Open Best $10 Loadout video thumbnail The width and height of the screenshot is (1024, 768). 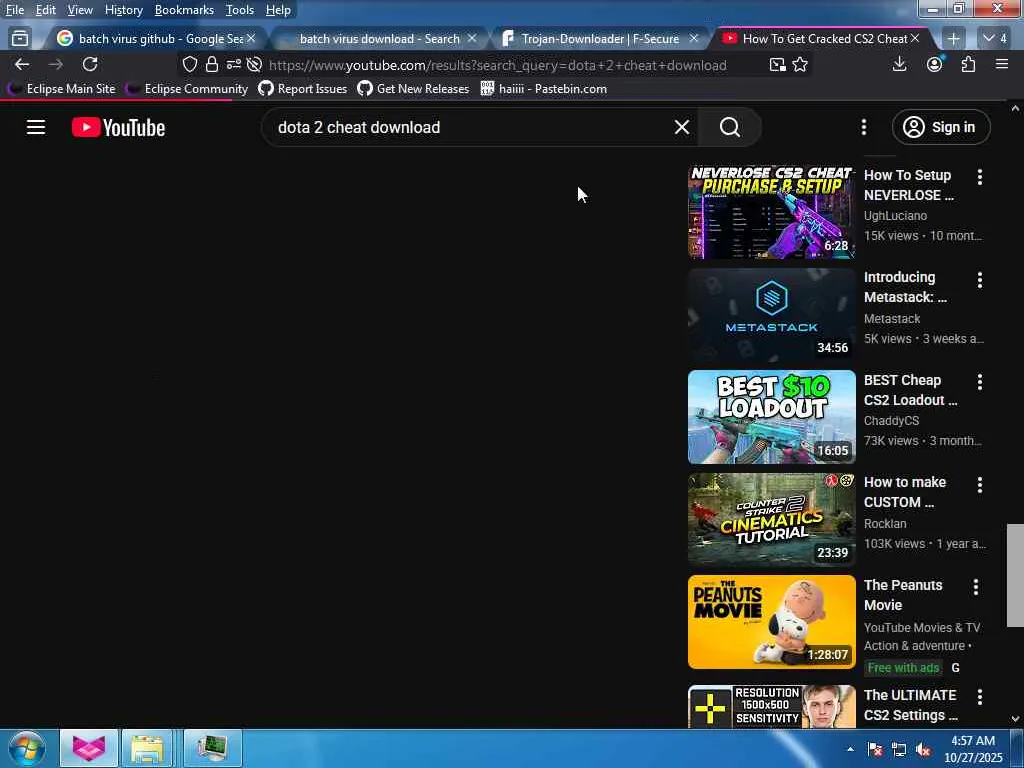(771, 417)
